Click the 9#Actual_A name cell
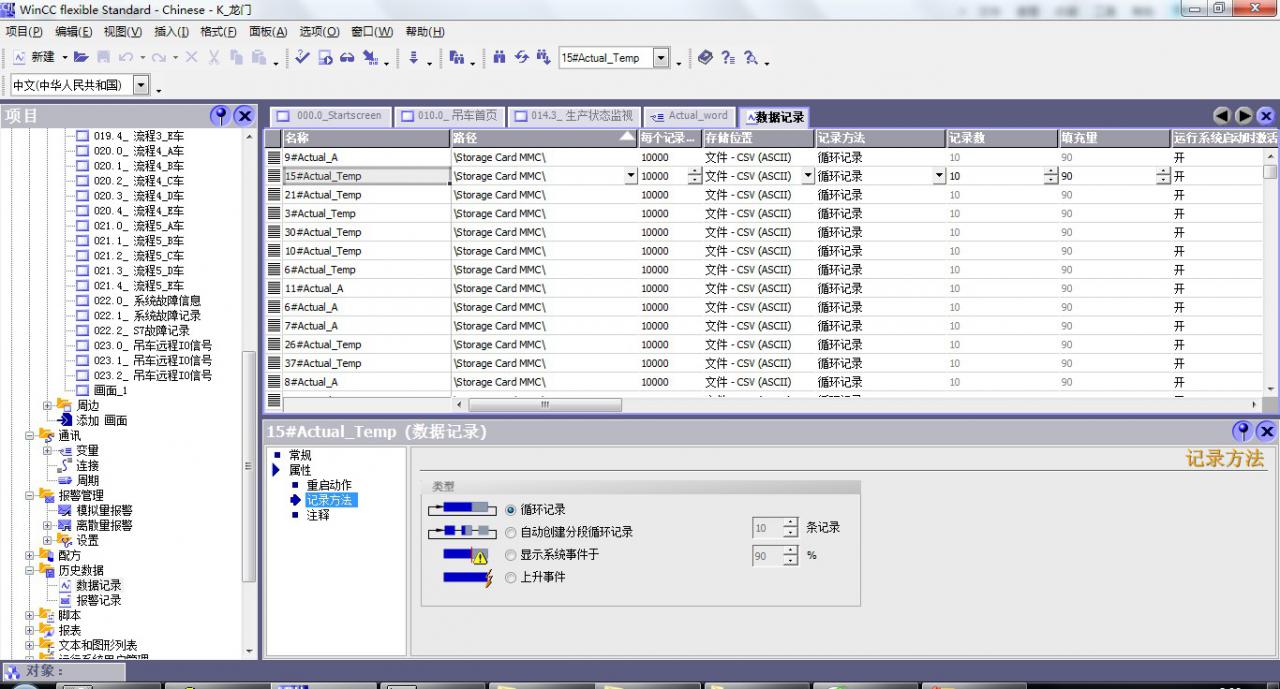Screen dimensions: 1280x689 coord(366,157)
